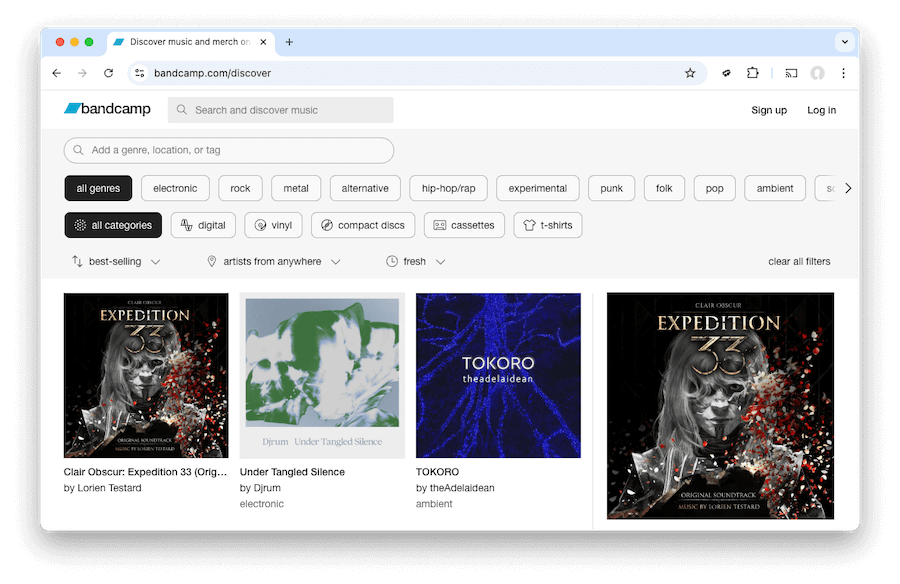Click the electronic tag under Djrum
Image resolution: width=900 pixels, height=584 pixels.
pyautogui.click(x=262, y=504)
